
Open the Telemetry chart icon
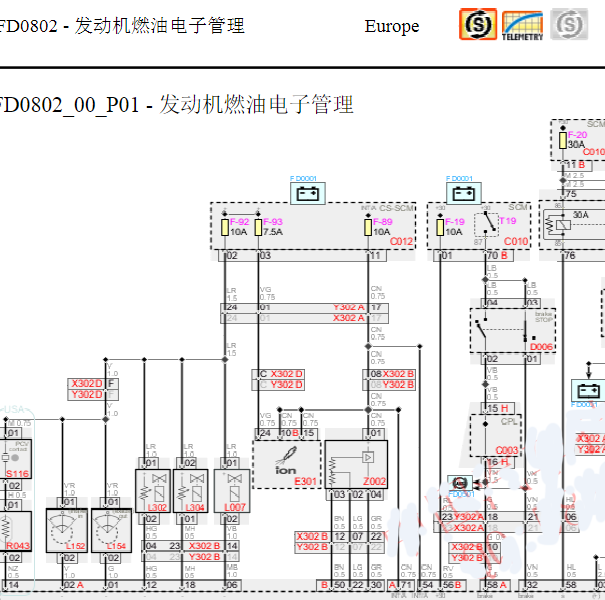(522, 25)
